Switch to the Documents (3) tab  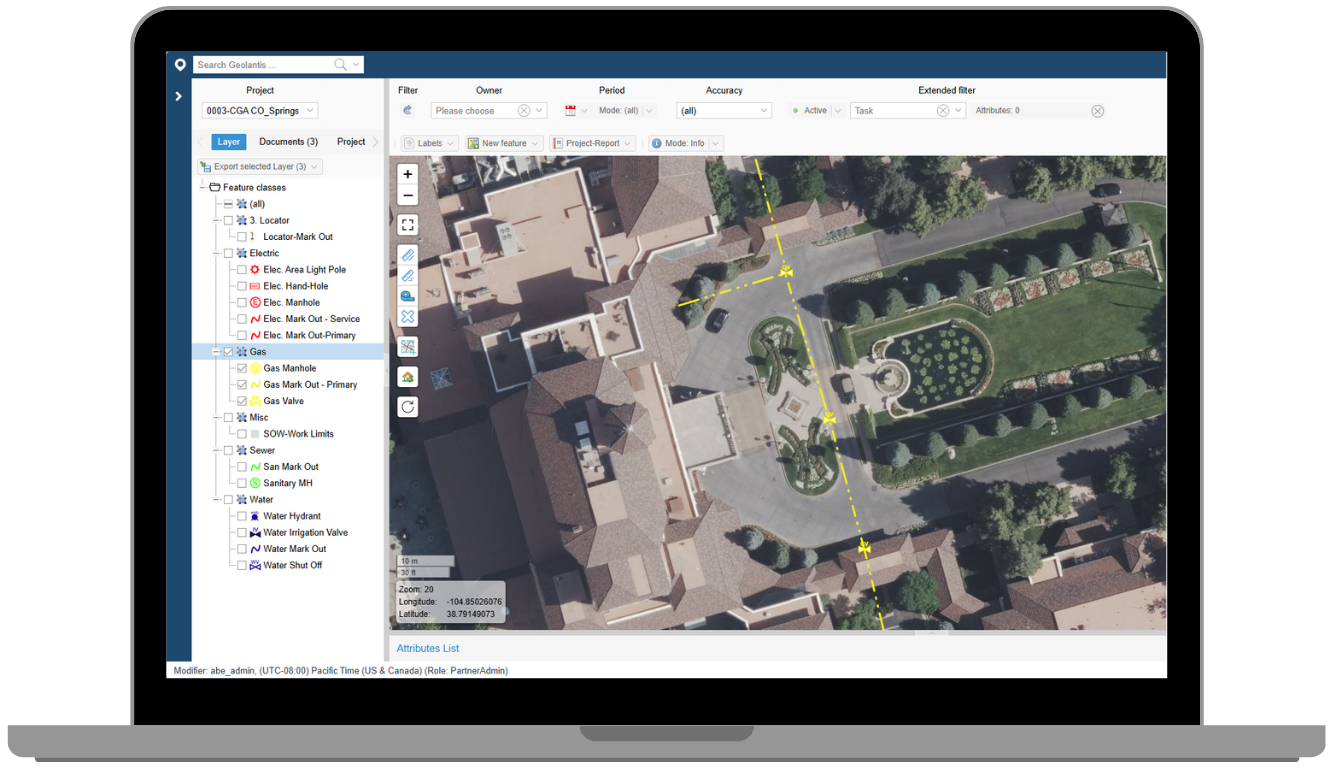pos(288,142)
